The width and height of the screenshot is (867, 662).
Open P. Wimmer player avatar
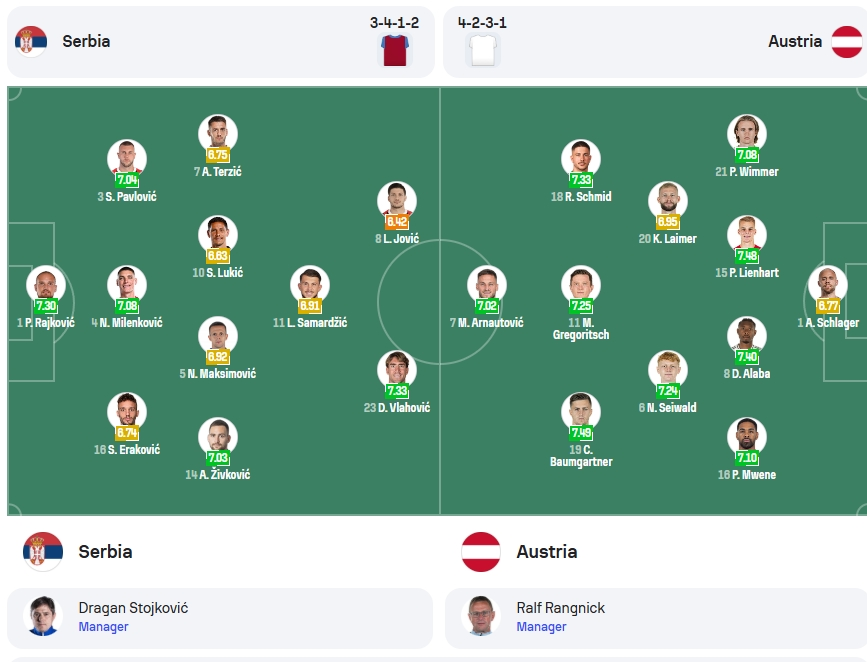(x=747, y=134)
